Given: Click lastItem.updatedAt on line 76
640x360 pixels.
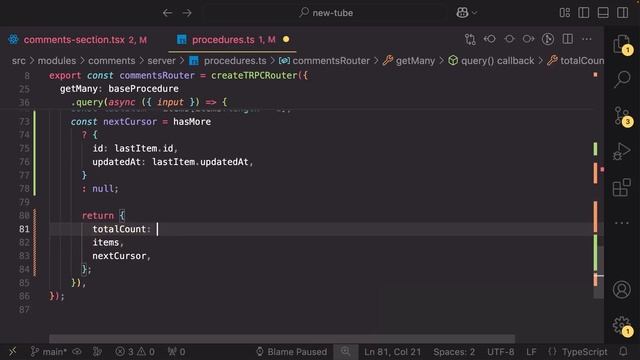Looking at the screenshot, I should (x=200, y=162).
